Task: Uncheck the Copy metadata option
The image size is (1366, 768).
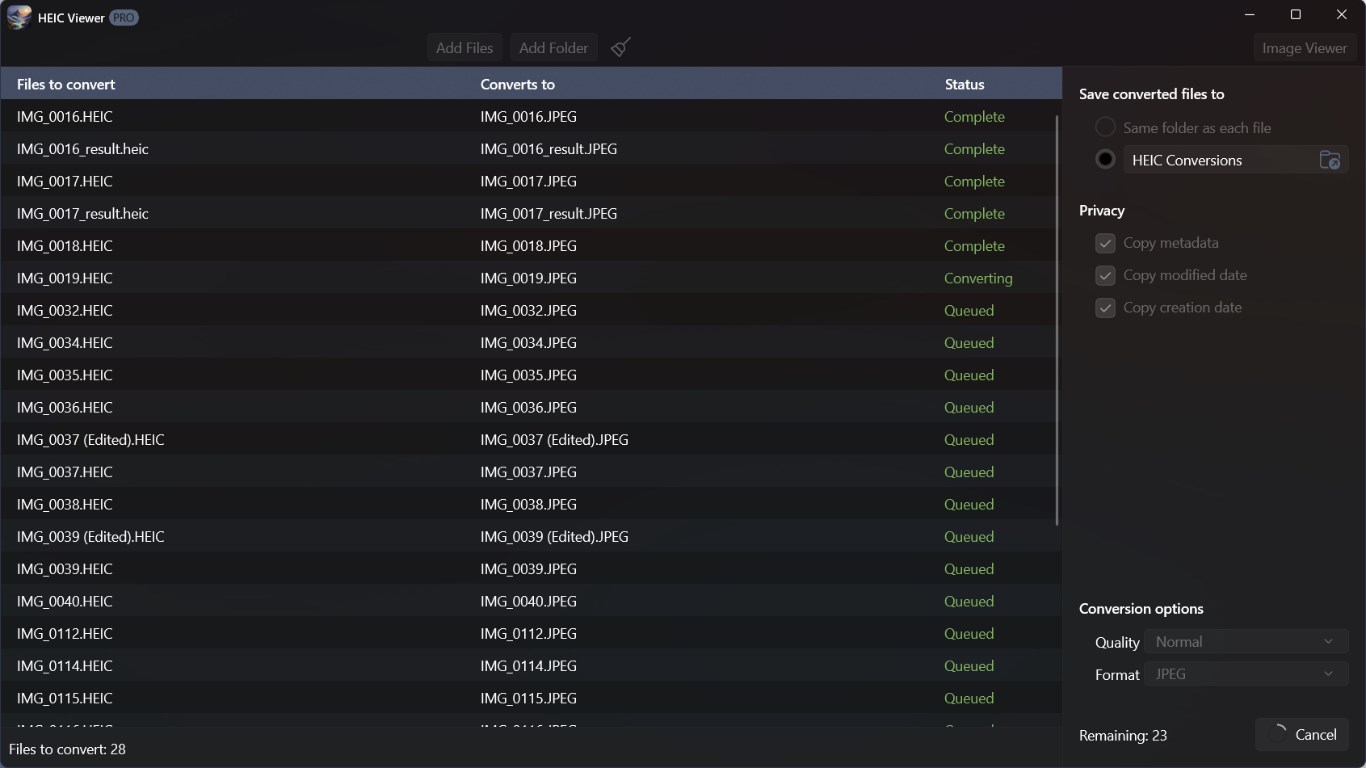Action: (x=1105, y=243)
